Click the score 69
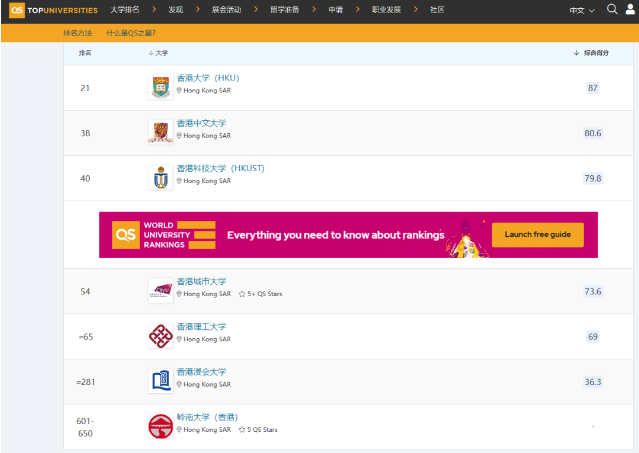 (x=593, y=337)
